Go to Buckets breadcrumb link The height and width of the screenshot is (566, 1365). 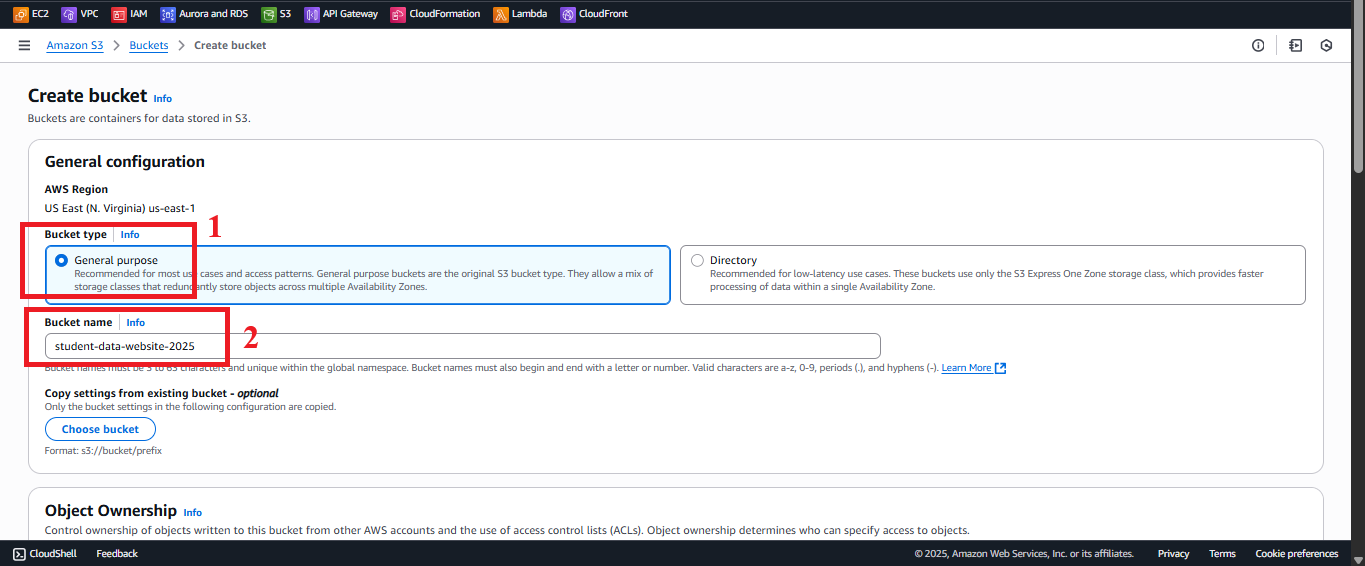click(149, 45)
